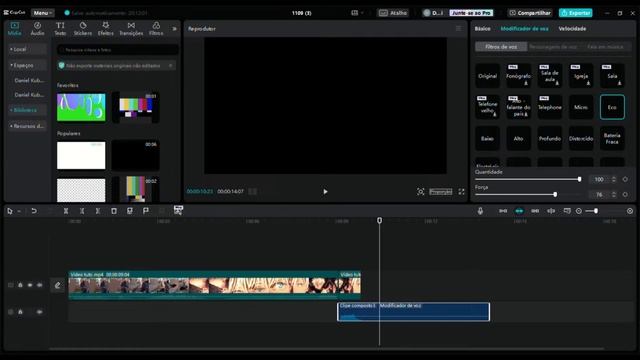Open the Reprodutor panel menu

pos(458,29)
